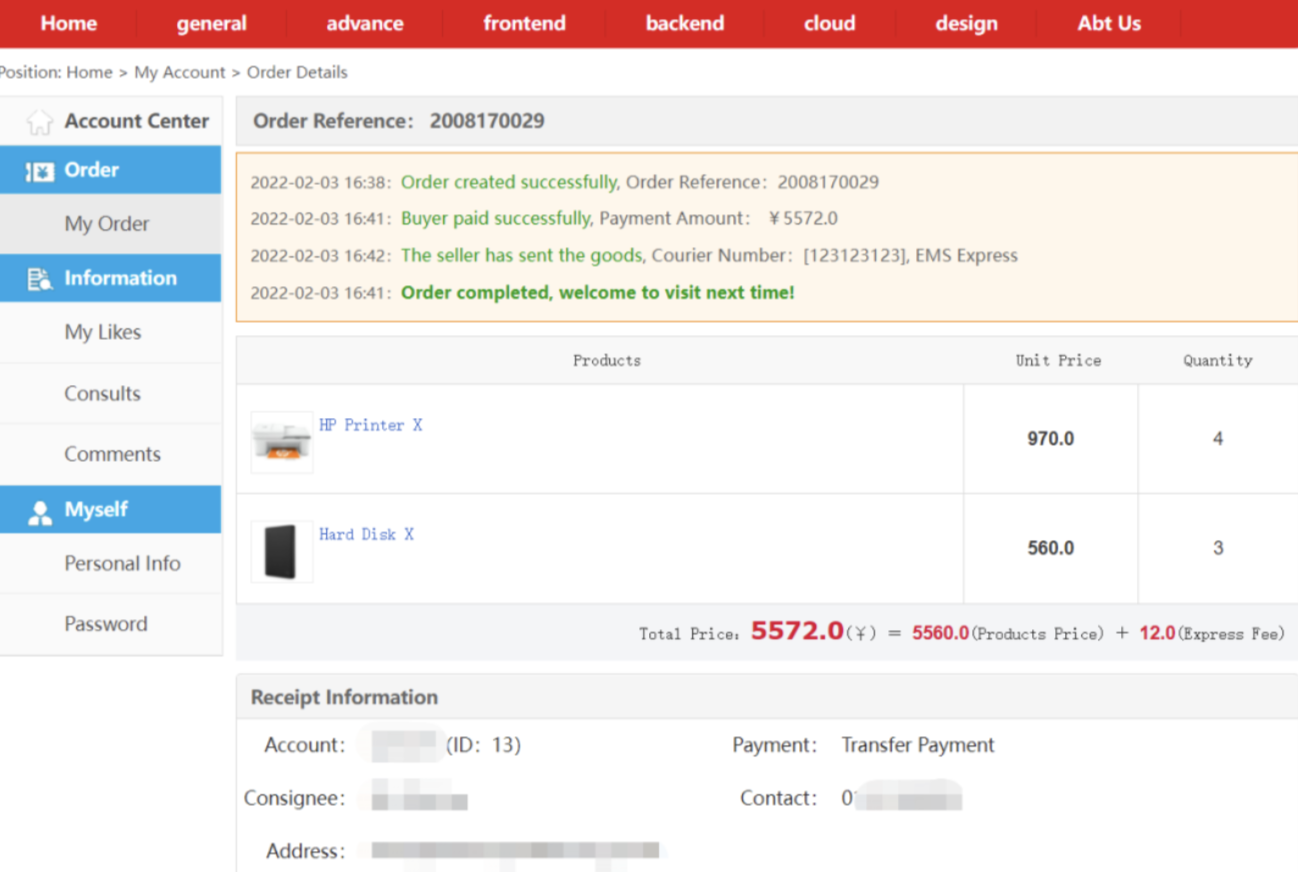Change account Password
Image resolution: width=1298 pixels, height=872 pixels.
pos(105,623)
